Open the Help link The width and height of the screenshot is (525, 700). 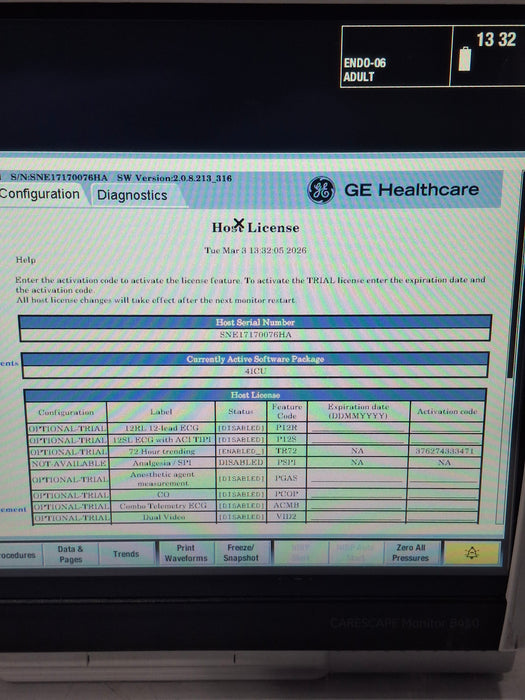25,260
